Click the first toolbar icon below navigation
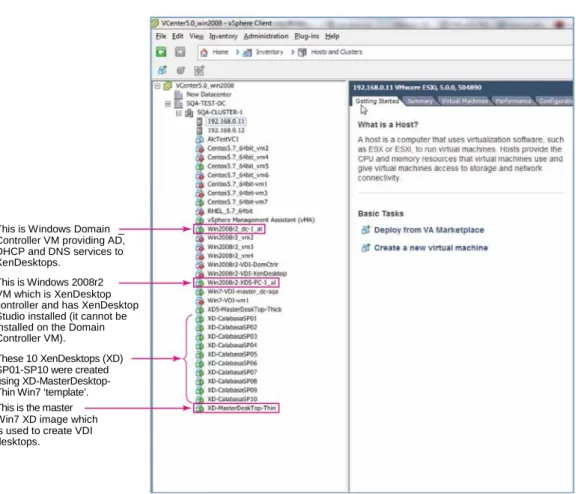The image size is (581, 494). (x=162, y=70)
